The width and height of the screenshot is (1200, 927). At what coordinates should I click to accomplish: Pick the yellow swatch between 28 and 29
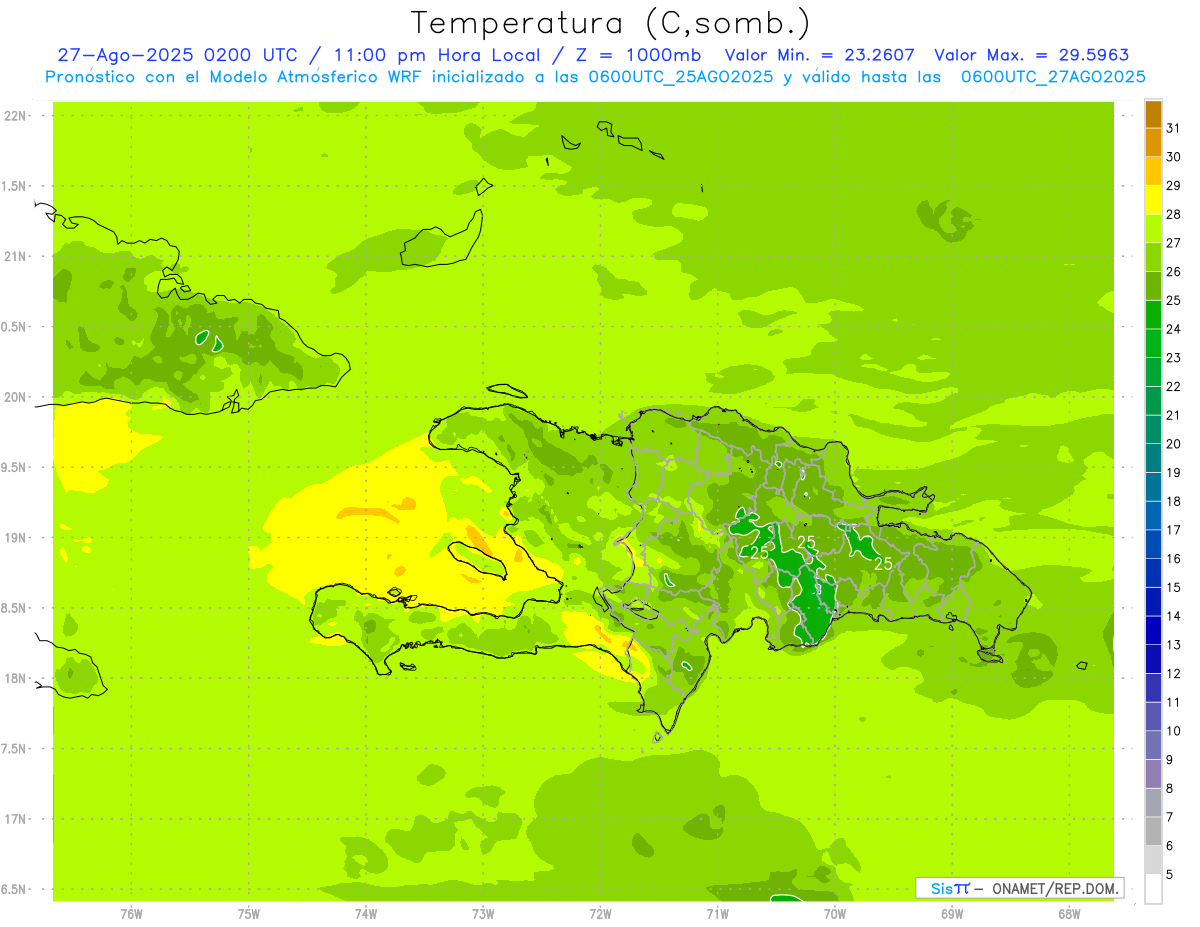[x=1153, y=200]
